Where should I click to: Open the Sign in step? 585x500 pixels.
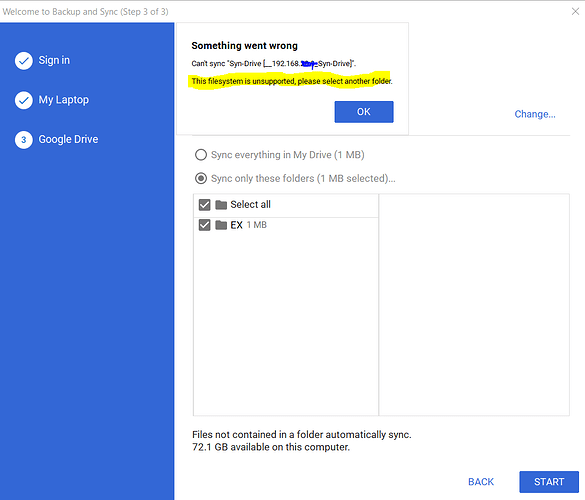coord(54,60)
